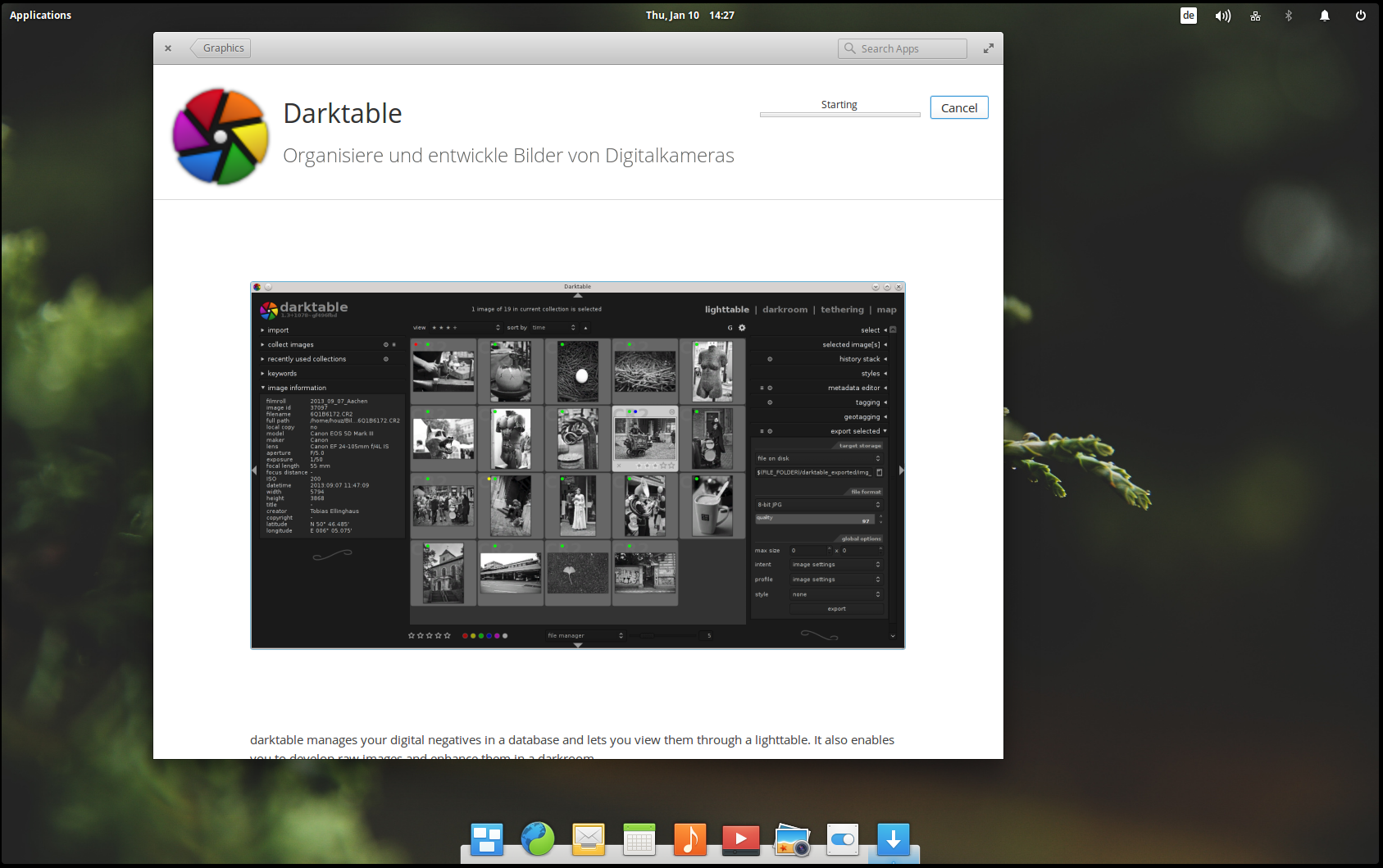Open the power session menu

pyautogui.click(x=1360, y=16)
